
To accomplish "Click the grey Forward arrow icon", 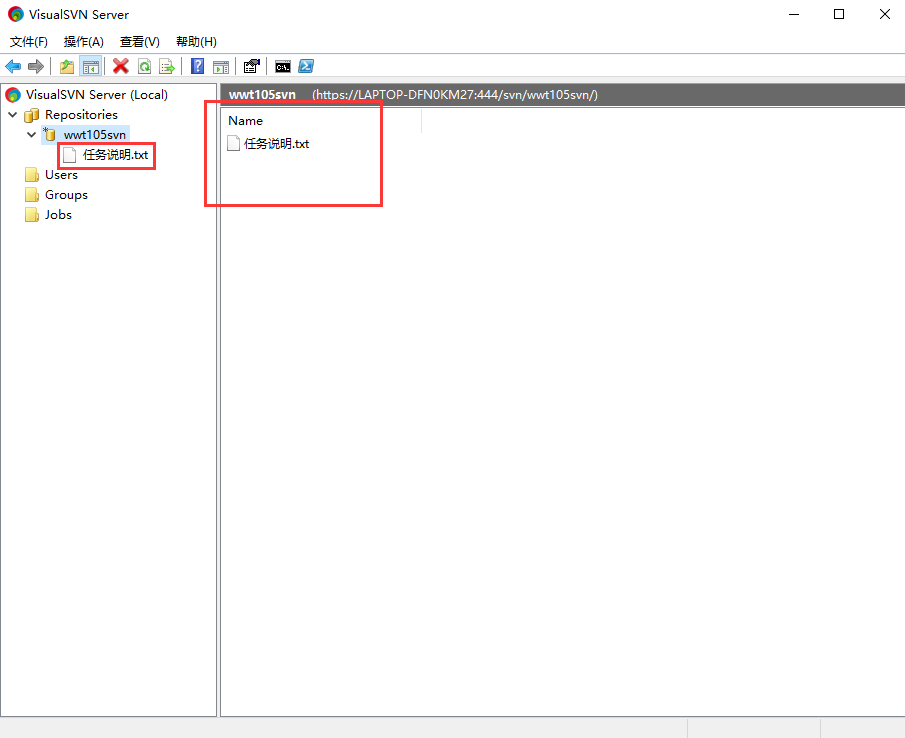I will pyautogui.click(x=35, y=67).
